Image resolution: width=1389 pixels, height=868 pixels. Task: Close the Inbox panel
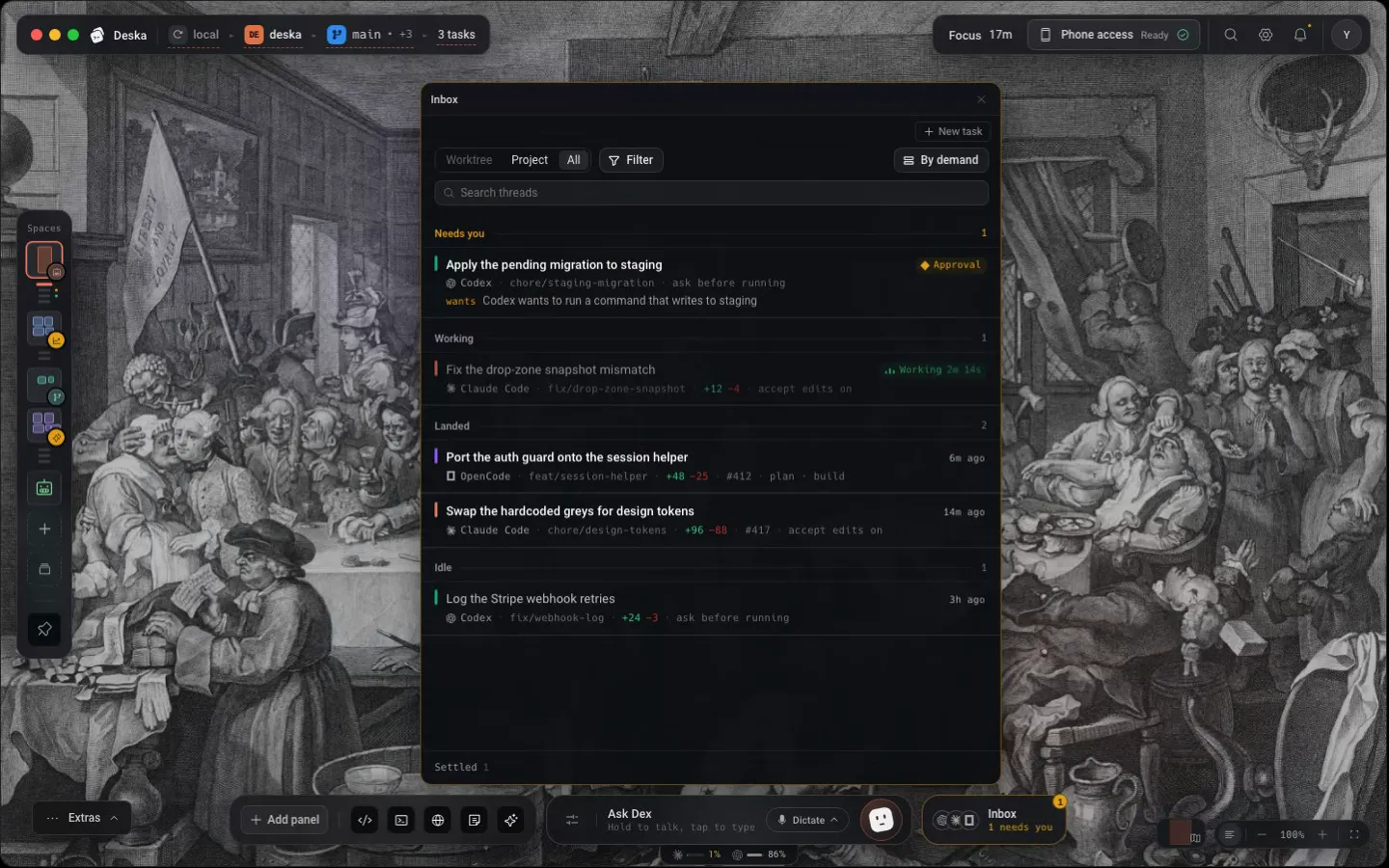point(981,99)
